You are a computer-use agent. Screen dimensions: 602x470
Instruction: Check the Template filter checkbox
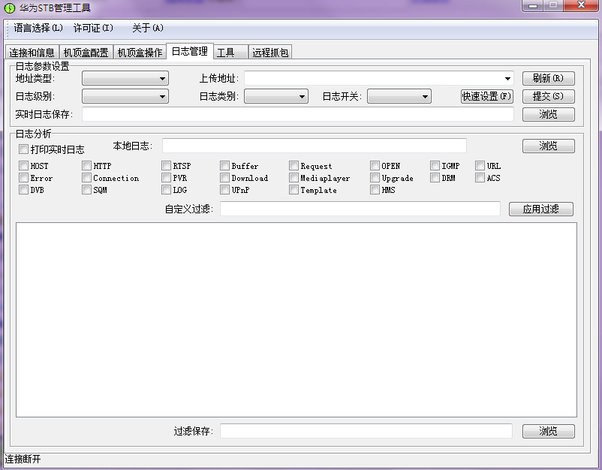(294, 190)
